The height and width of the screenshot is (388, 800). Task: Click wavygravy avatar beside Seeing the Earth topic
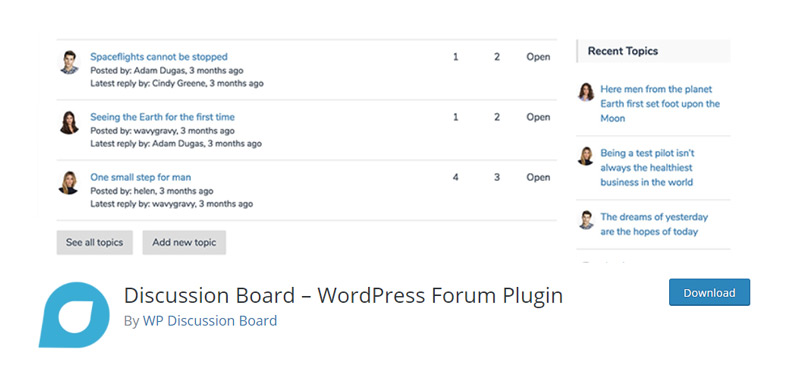coord(69,123)
